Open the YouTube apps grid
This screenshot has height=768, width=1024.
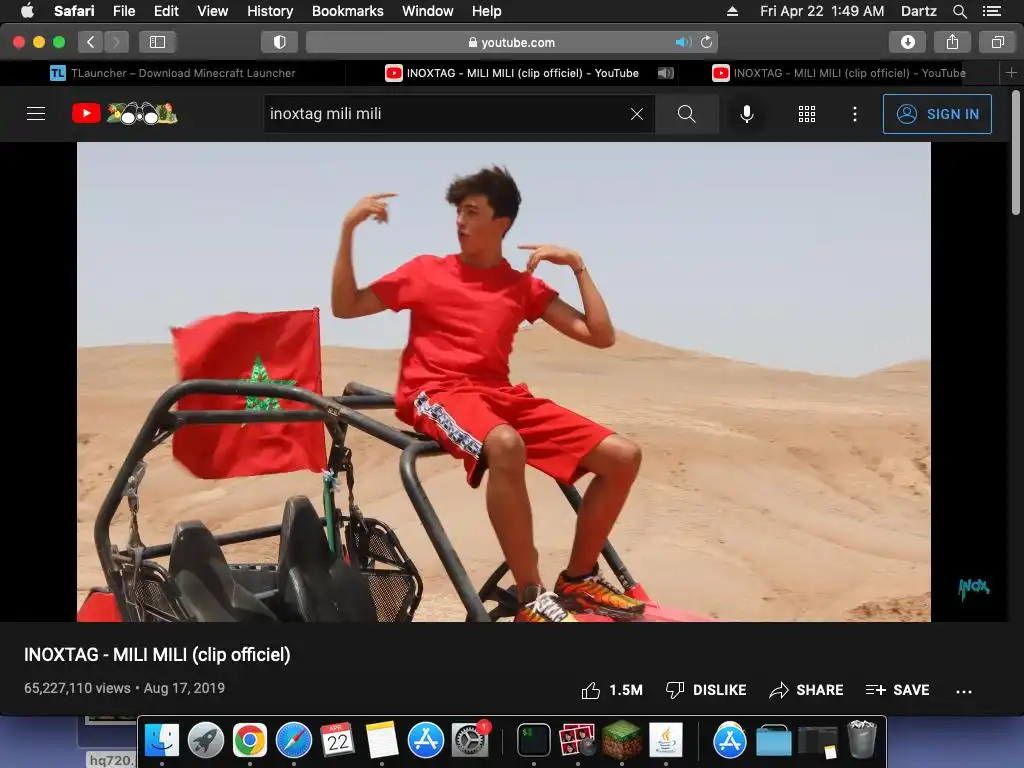tap(807, 114)
